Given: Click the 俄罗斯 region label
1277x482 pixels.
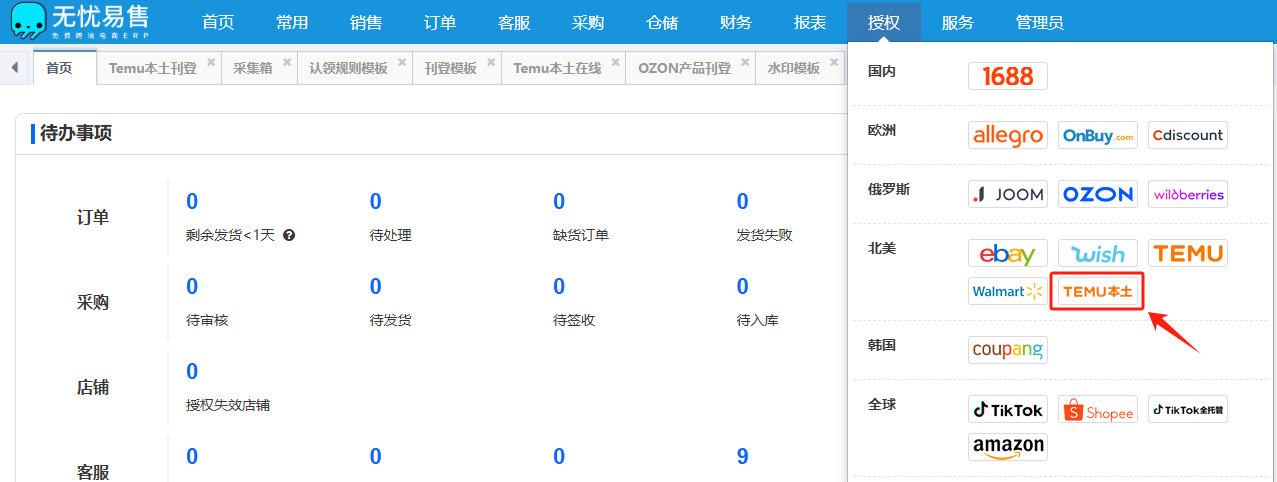Looking at the screenshot, I should pyautogui.click(x=889, y=189).
